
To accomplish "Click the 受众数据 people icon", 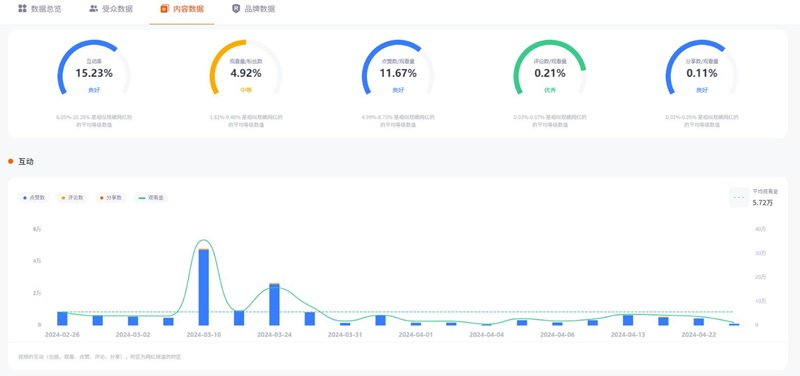I will point(93,9).
